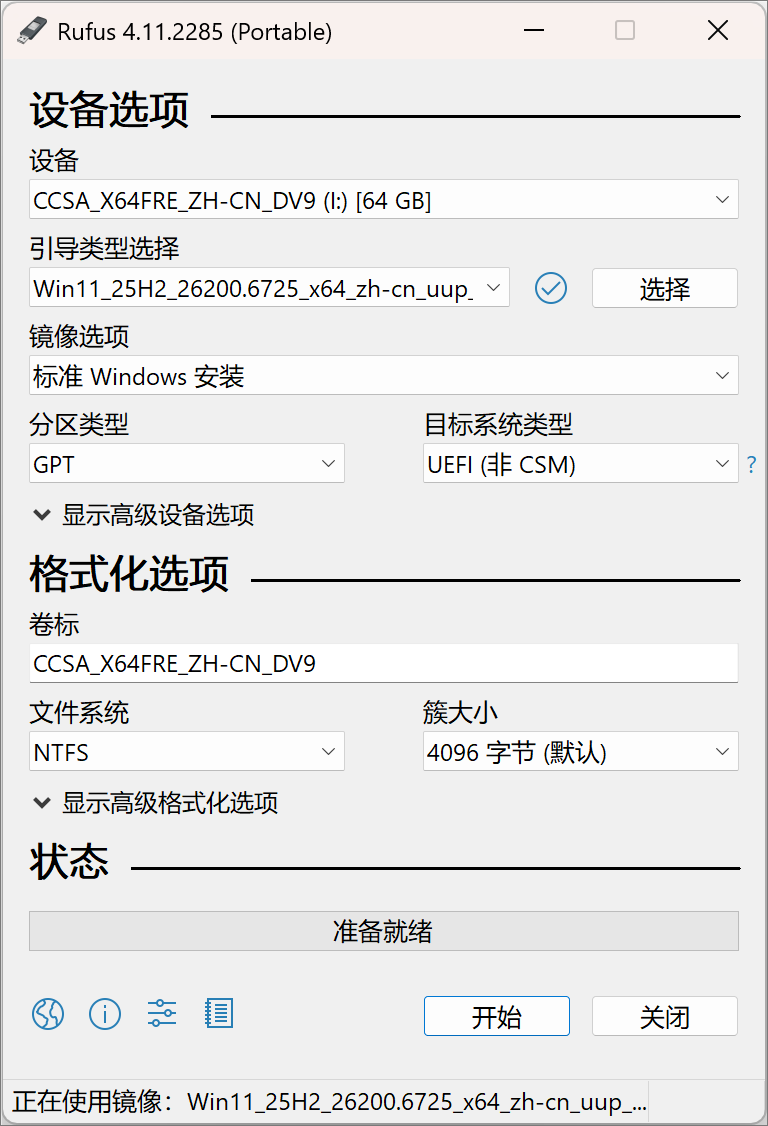The image size is (768, 1126).
Task: Expand the advanced drive properties section
Action: [145, 515]
